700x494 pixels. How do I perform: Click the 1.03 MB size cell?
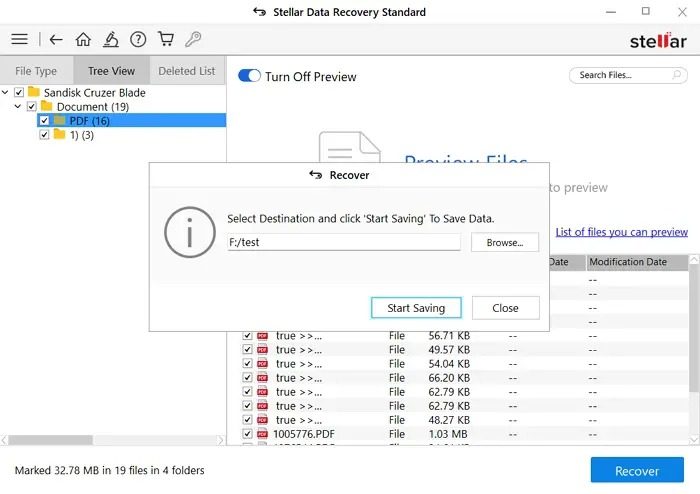448,434
